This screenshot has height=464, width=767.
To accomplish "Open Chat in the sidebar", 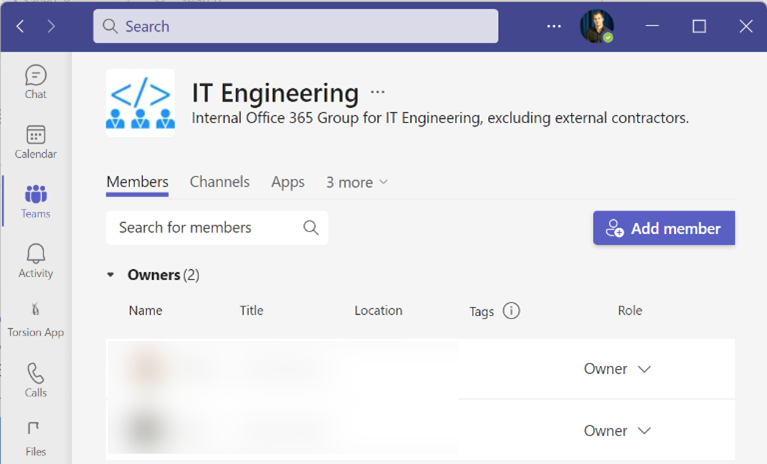I will click(36, 82).
